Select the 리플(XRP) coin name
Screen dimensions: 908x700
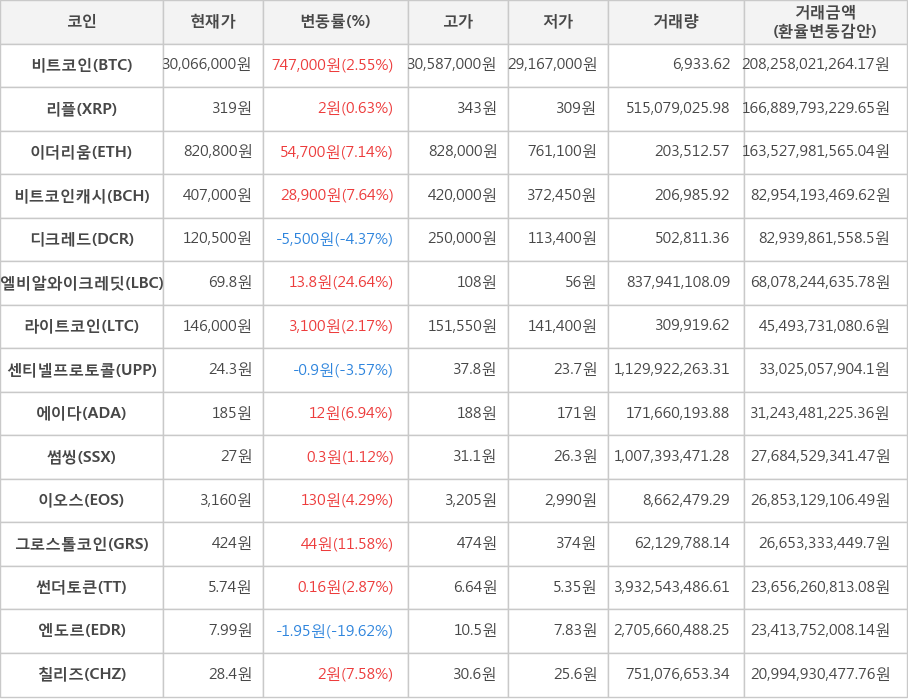click(82, 108)
